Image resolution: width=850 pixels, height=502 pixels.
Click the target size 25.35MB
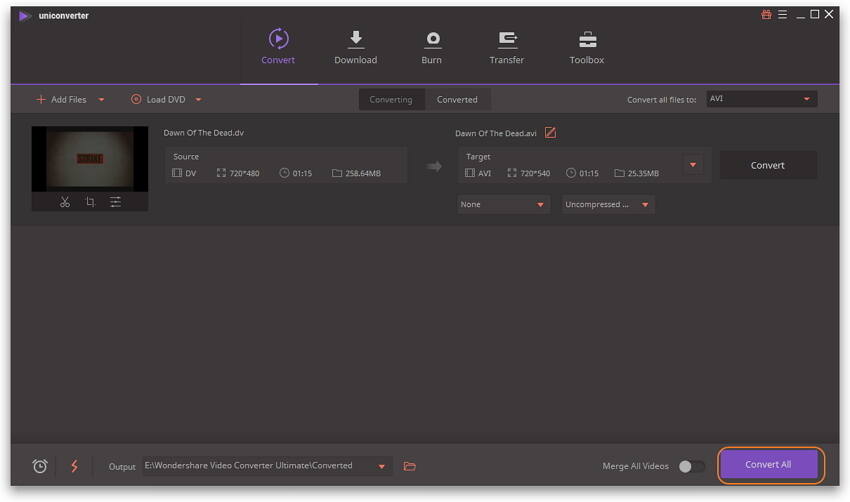click(643, 173)
